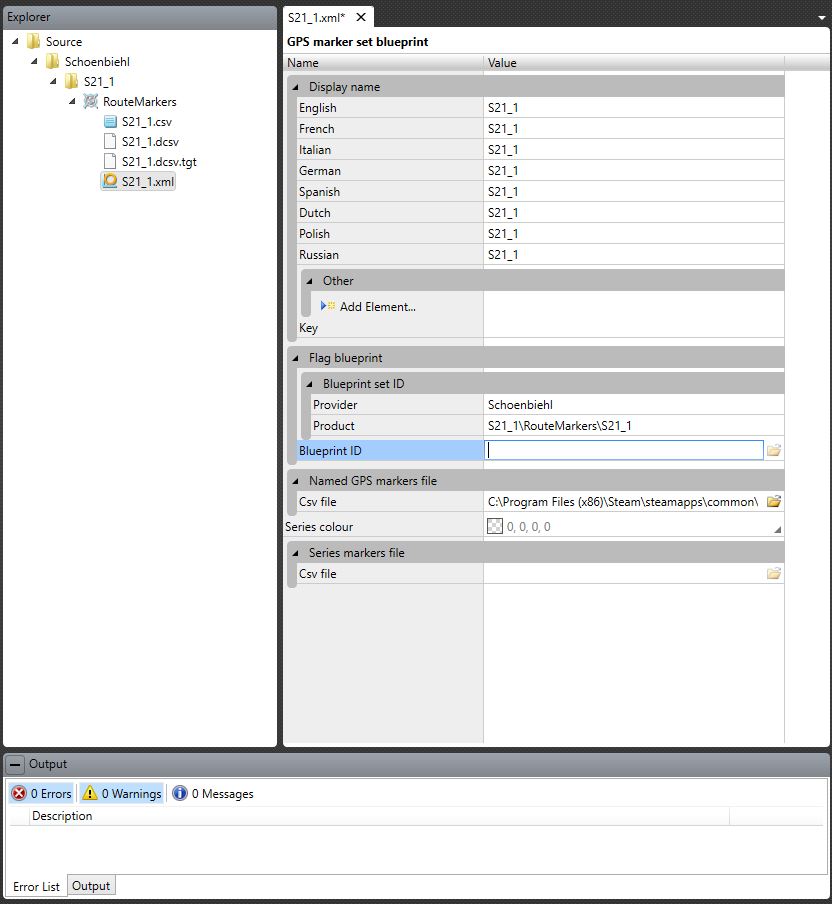Click the Errors red icon
Image resolution: width=832 pixels, height=904 pixels.
coord(19,793)
